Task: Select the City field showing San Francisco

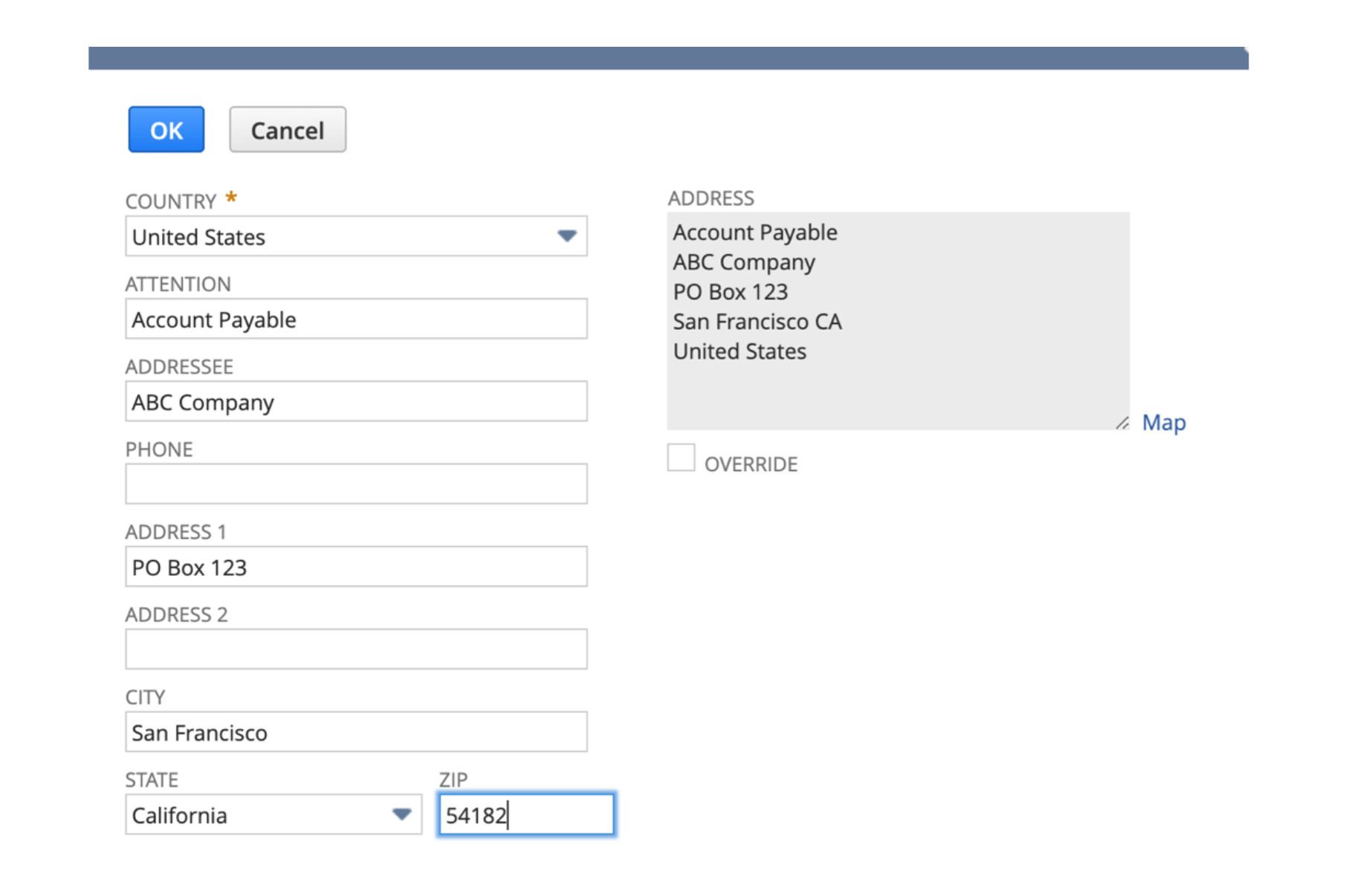Action: click(357, 732)
